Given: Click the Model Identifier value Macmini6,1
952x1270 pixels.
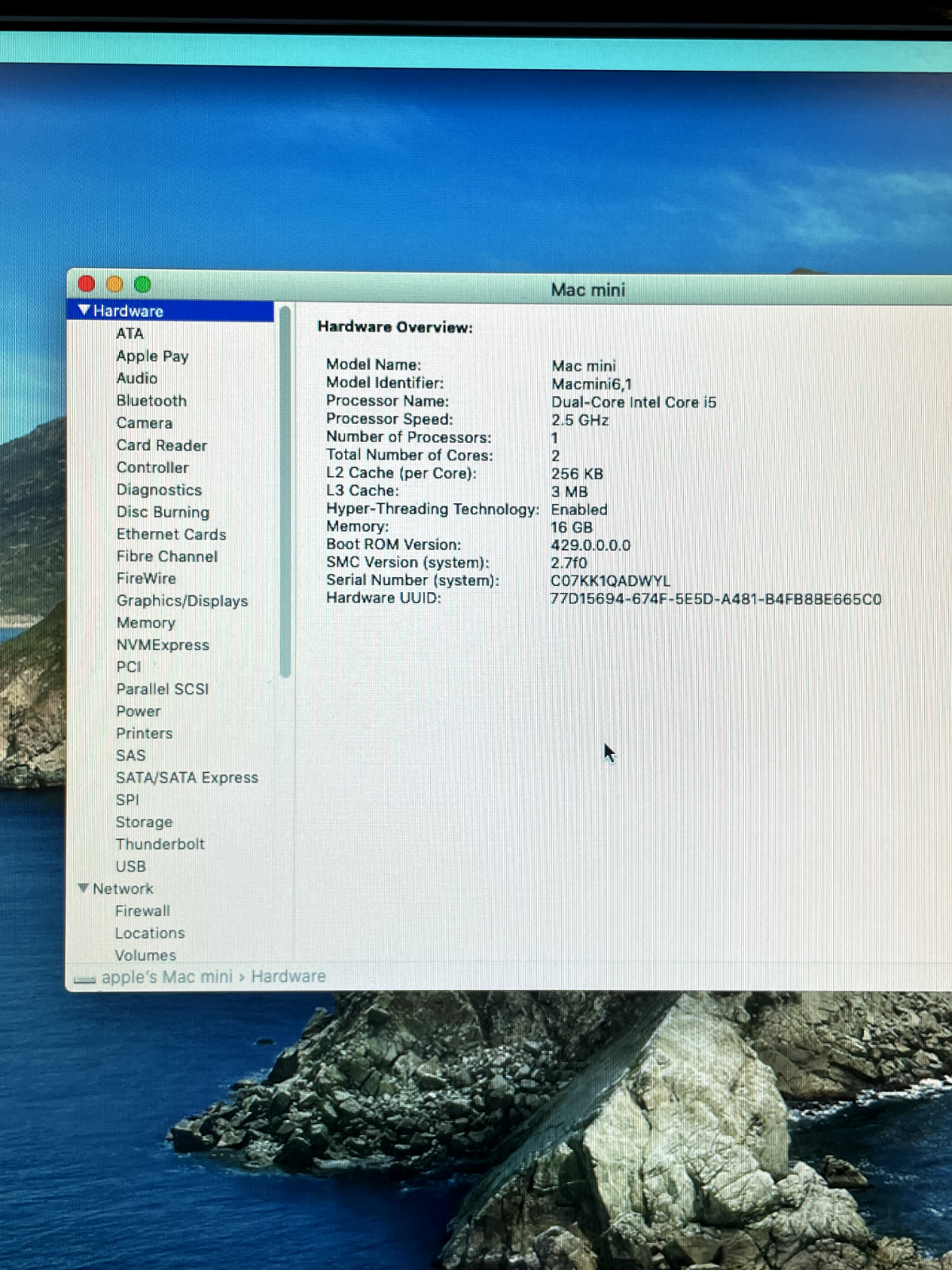Looking at the screenshot, I should (592, 384).
